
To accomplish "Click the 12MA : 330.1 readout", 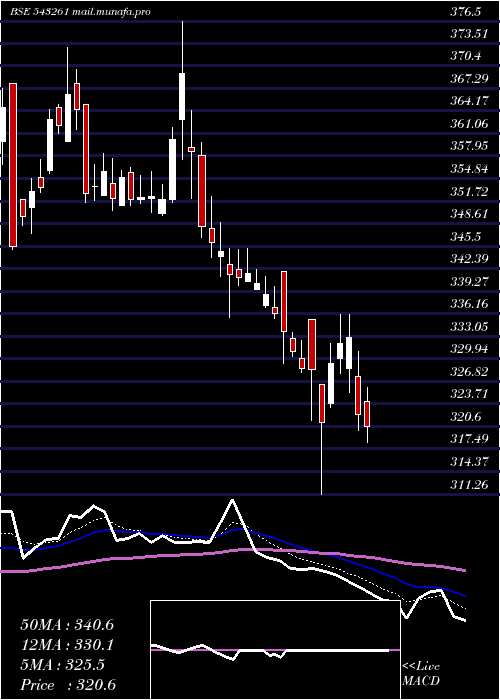I will pyautogui.click(x=67, y=645).
